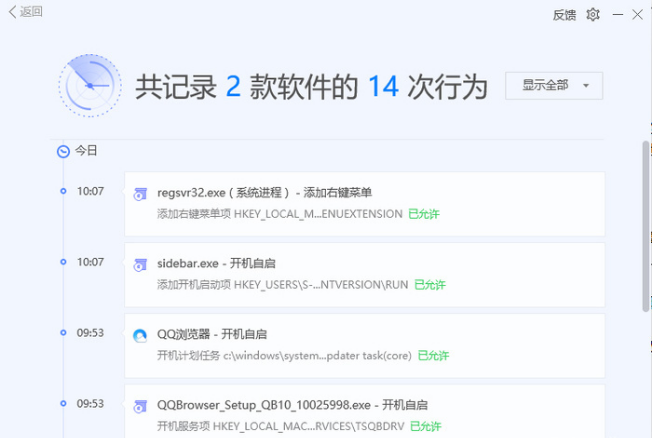Click the QQBrowser_Setup installer icon
This screenshot has width=653, height=438.
click(x=140, y=406)
